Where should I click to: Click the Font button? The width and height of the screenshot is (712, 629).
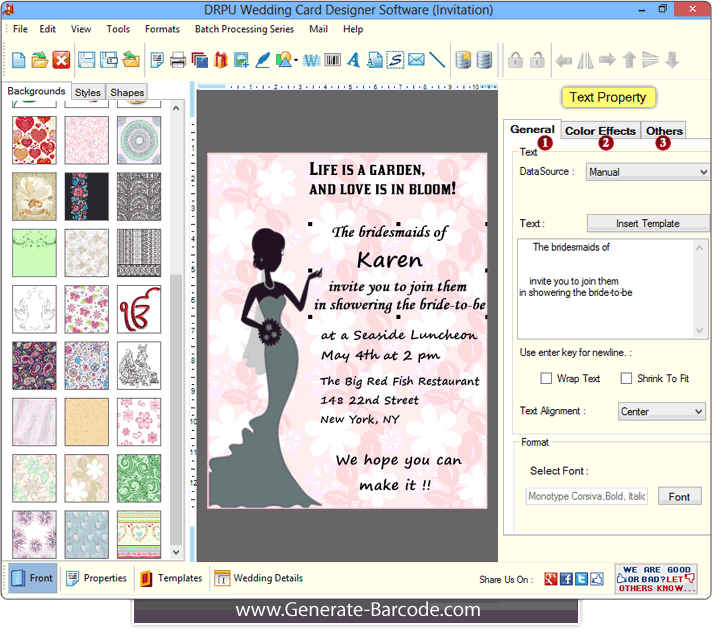pos(679,497)
